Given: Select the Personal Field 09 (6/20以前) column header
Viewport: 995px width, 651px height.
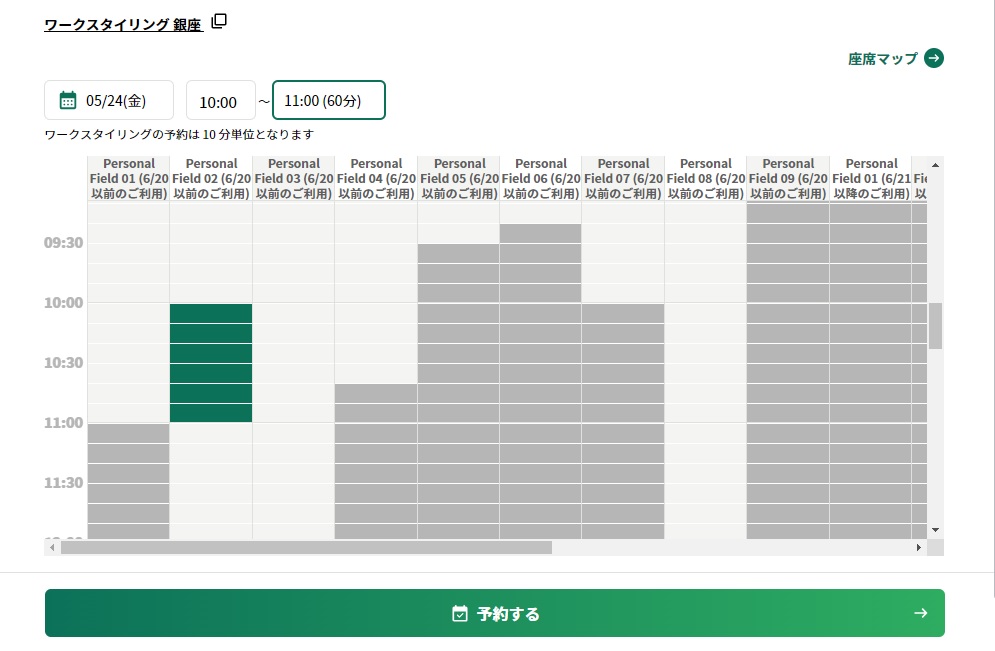Looking at the screenshot, I should click(788, 179).
